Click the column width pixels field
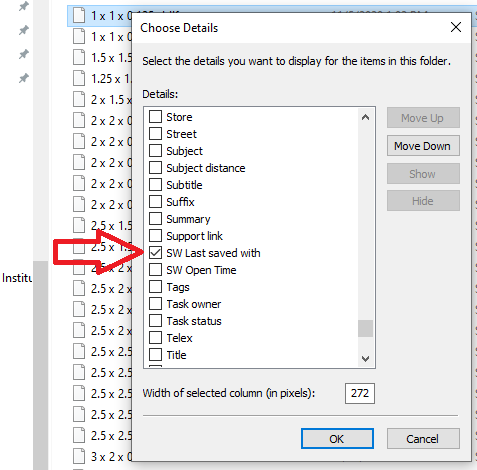 (x=360, y=393)
